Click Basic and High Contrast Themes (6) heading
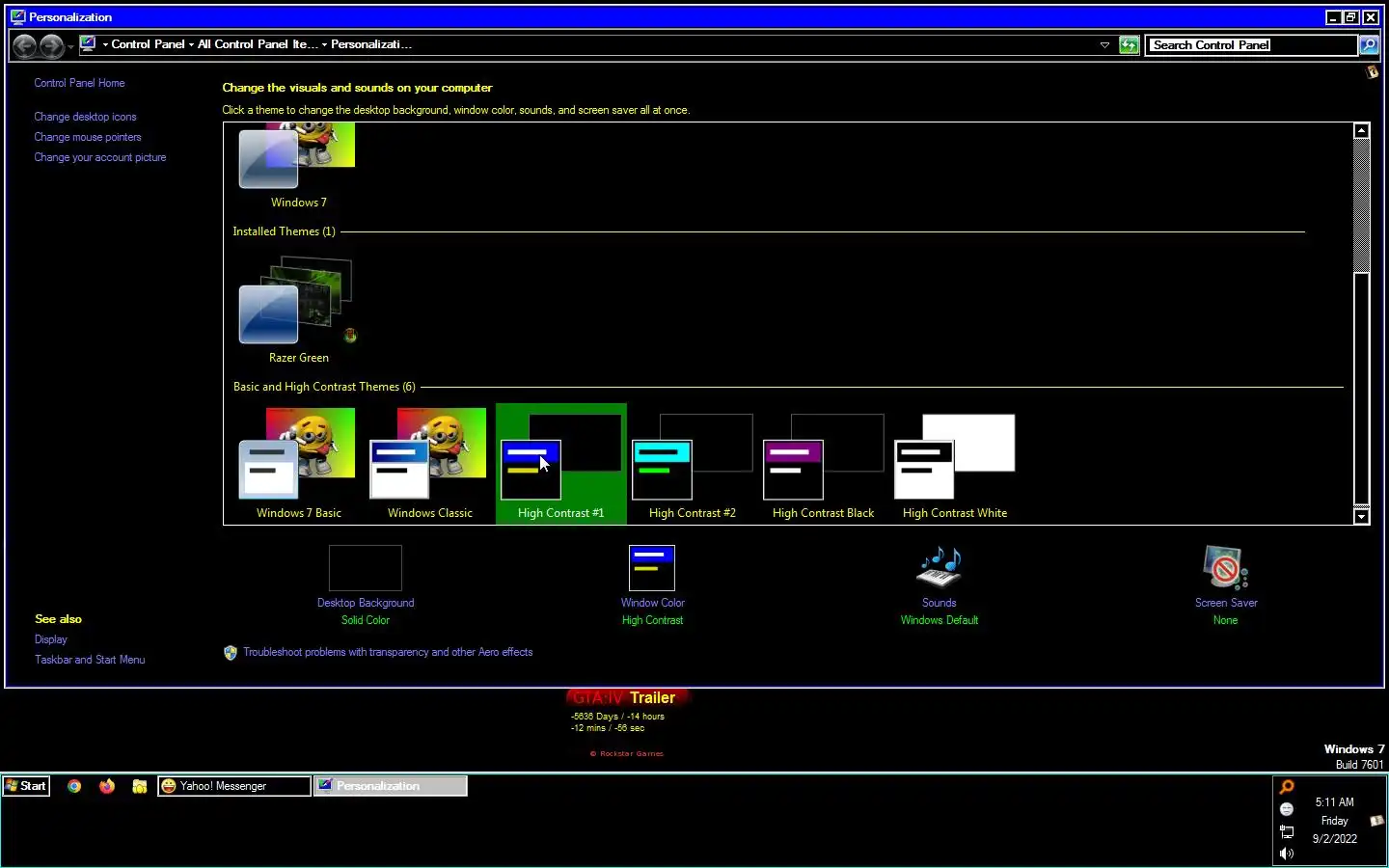1389x868 pixels. [324, 387]
